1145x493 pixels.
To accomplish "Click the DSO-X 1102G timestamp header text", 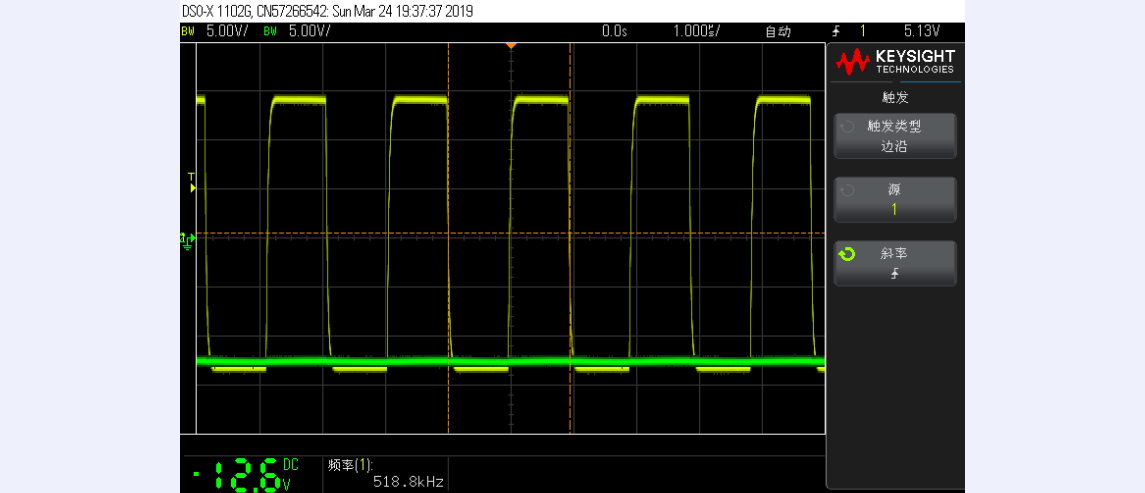I will 327,12.
